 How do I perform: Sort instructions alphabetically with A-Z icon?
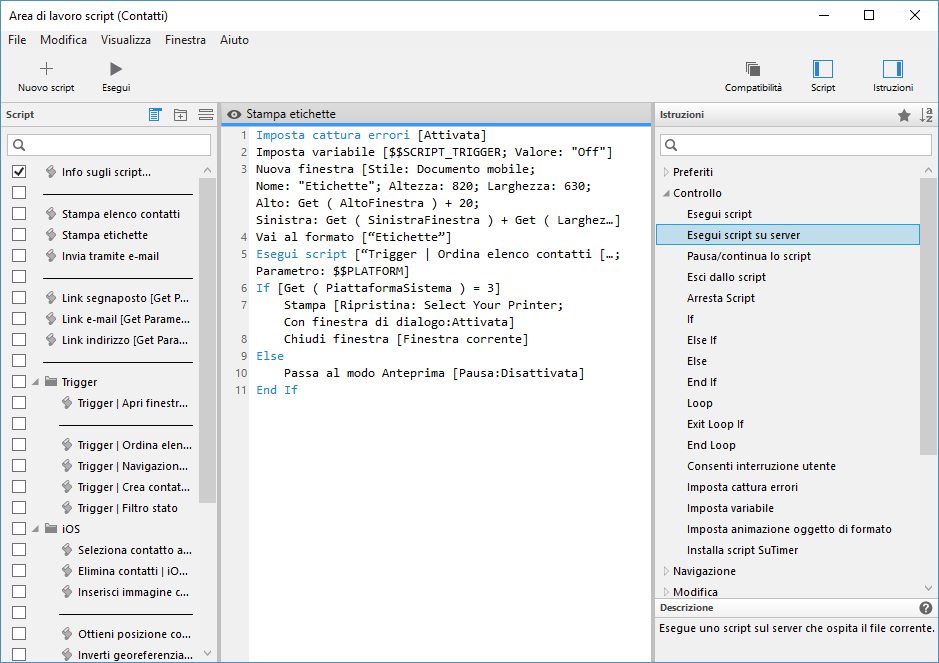point(926,115)
